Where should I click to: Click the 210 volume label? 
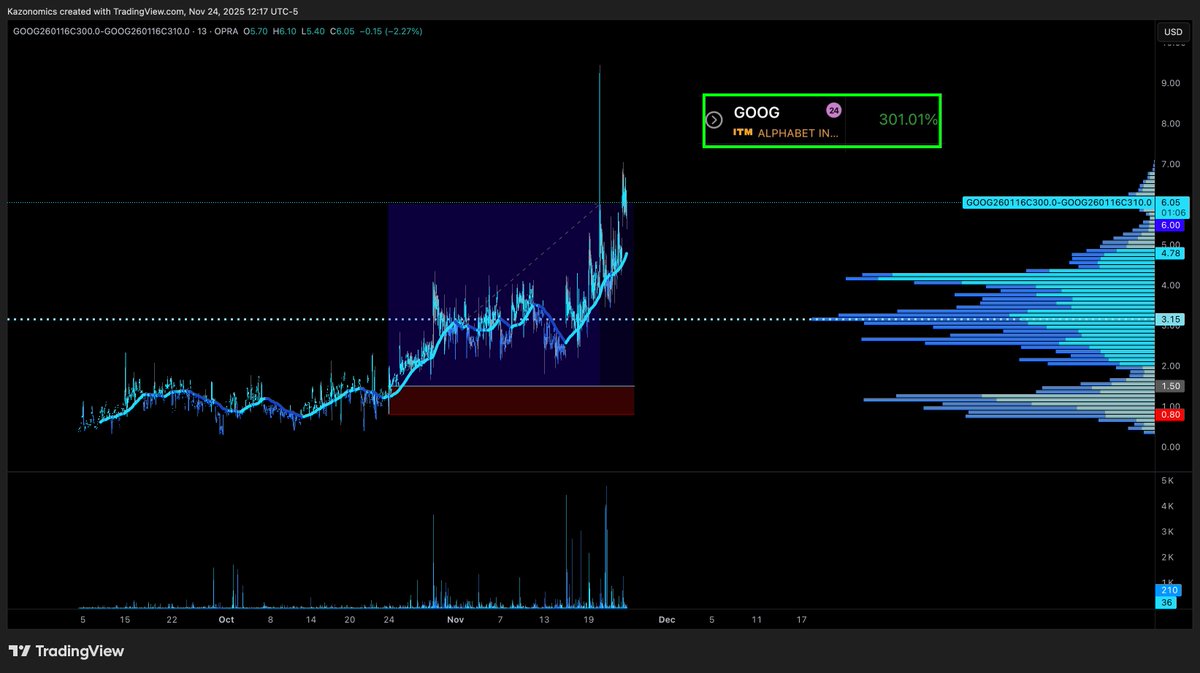1169,591
